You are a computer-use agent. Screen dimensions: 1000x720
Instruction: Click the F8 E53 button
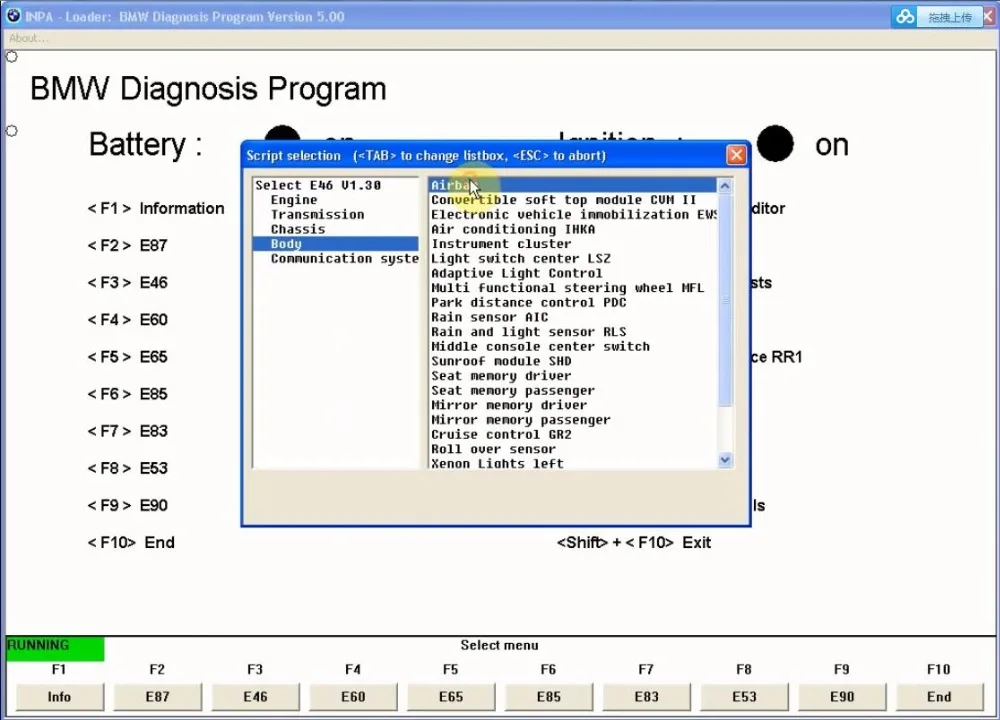pos(744,697)
